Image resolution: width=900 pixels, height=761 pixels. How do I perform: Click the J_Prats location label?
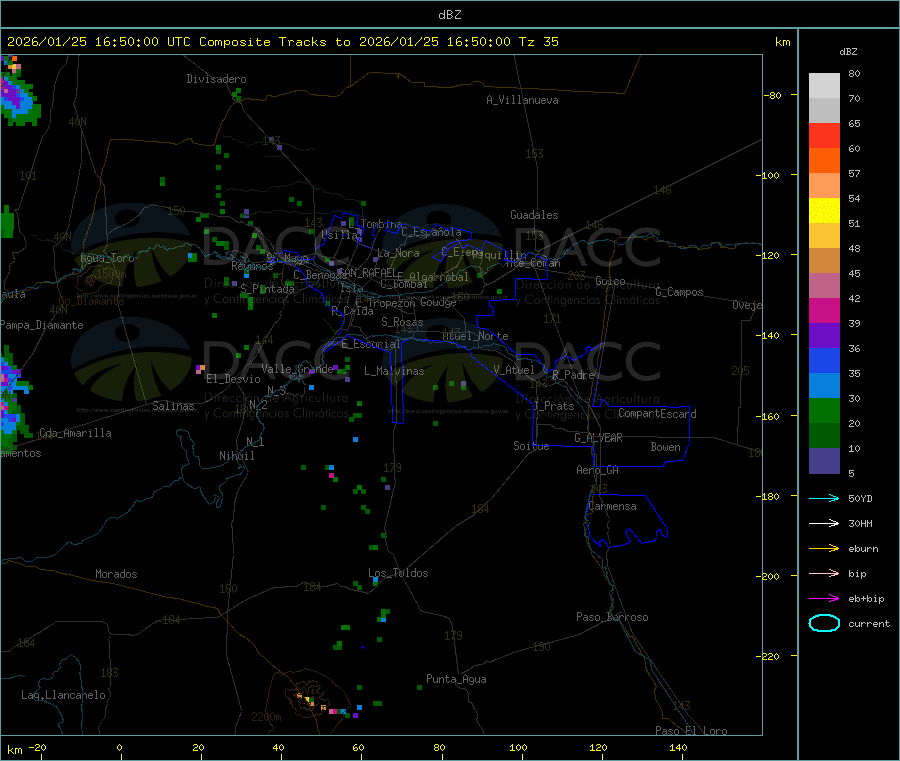tap(553, 406)
